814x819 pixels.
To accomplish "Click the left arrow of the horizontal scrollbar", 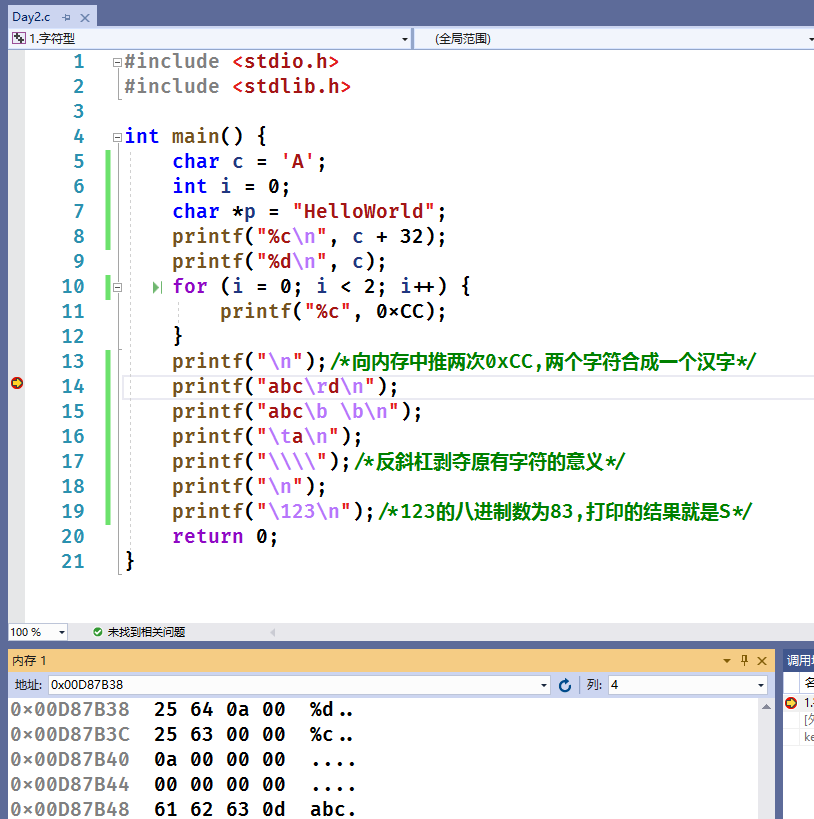I will pos(273,633).
